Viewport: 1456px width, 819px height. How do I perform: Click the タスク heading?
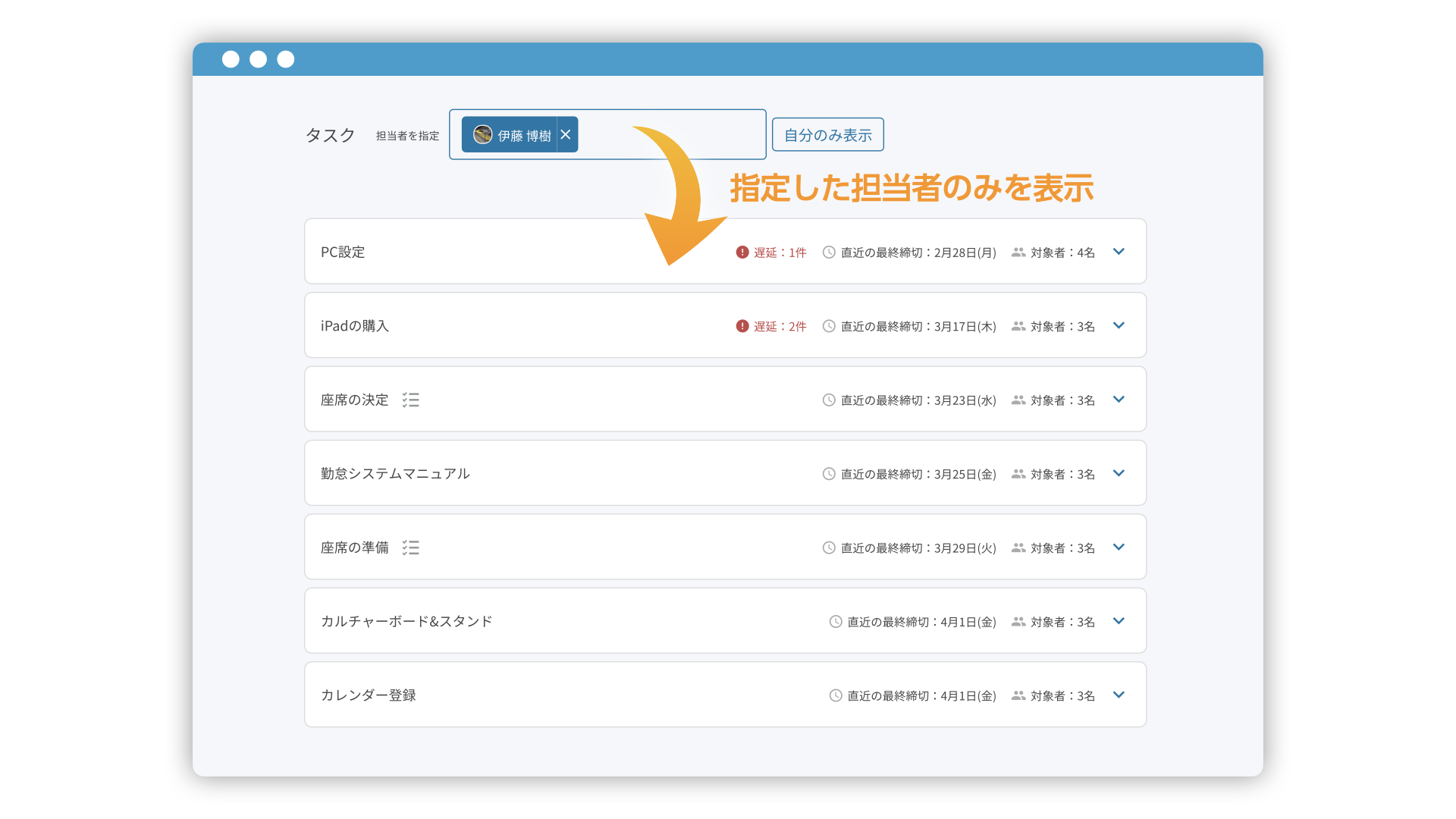pyautogui.click(x=329, y=135)
